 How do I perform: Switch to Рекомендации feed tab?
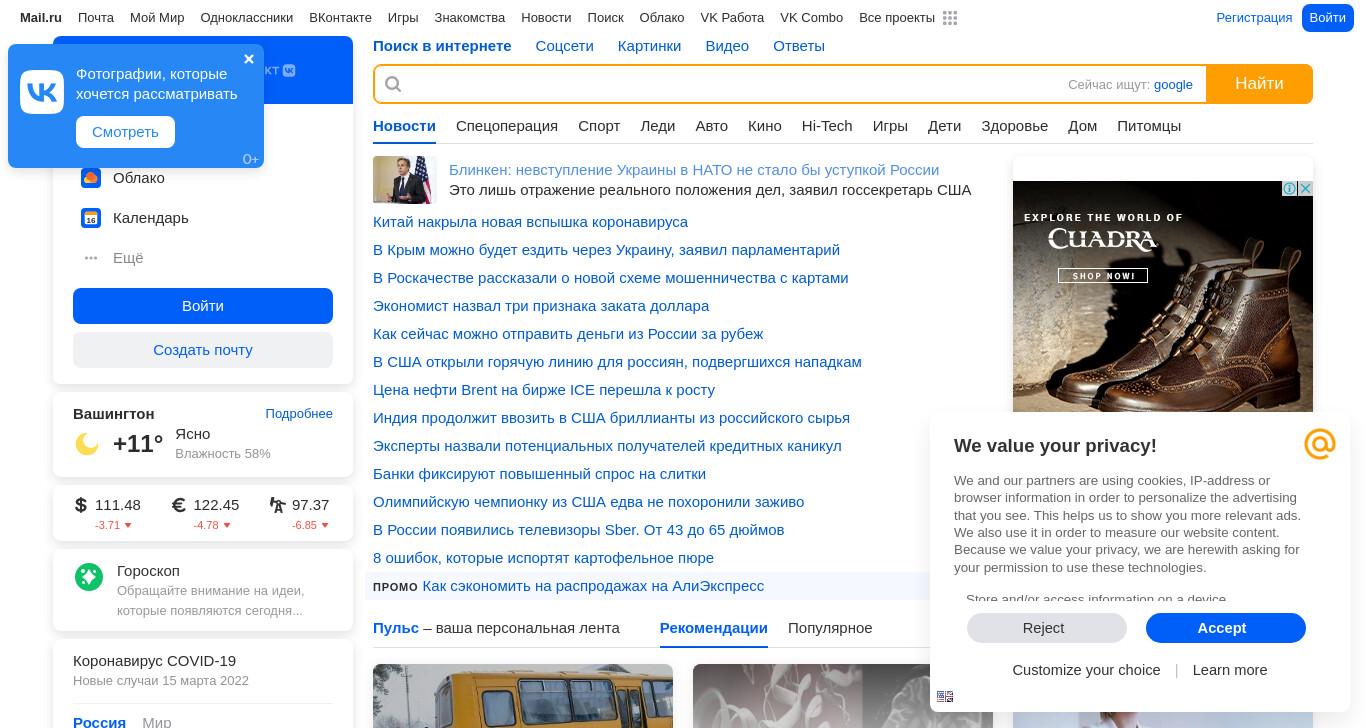(x=714, y=628)
